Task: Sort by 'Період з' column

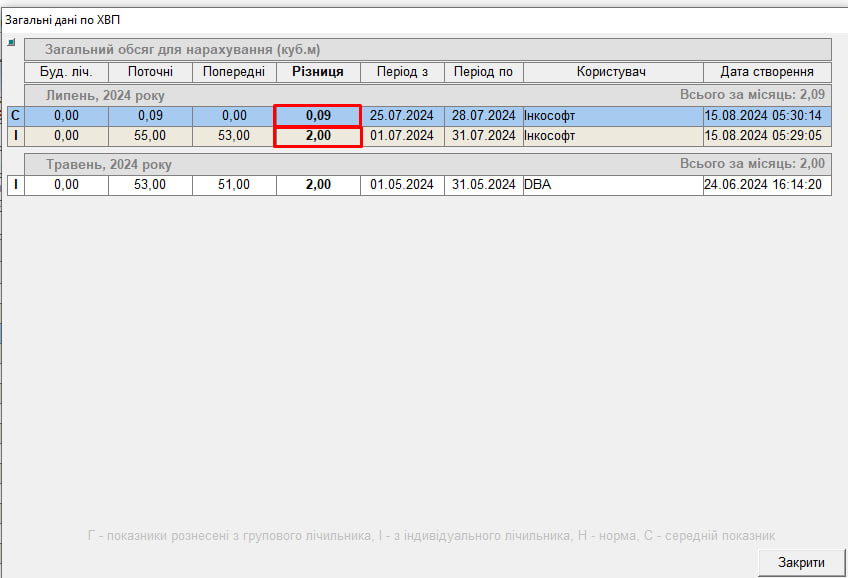Action: click(402, 72)
